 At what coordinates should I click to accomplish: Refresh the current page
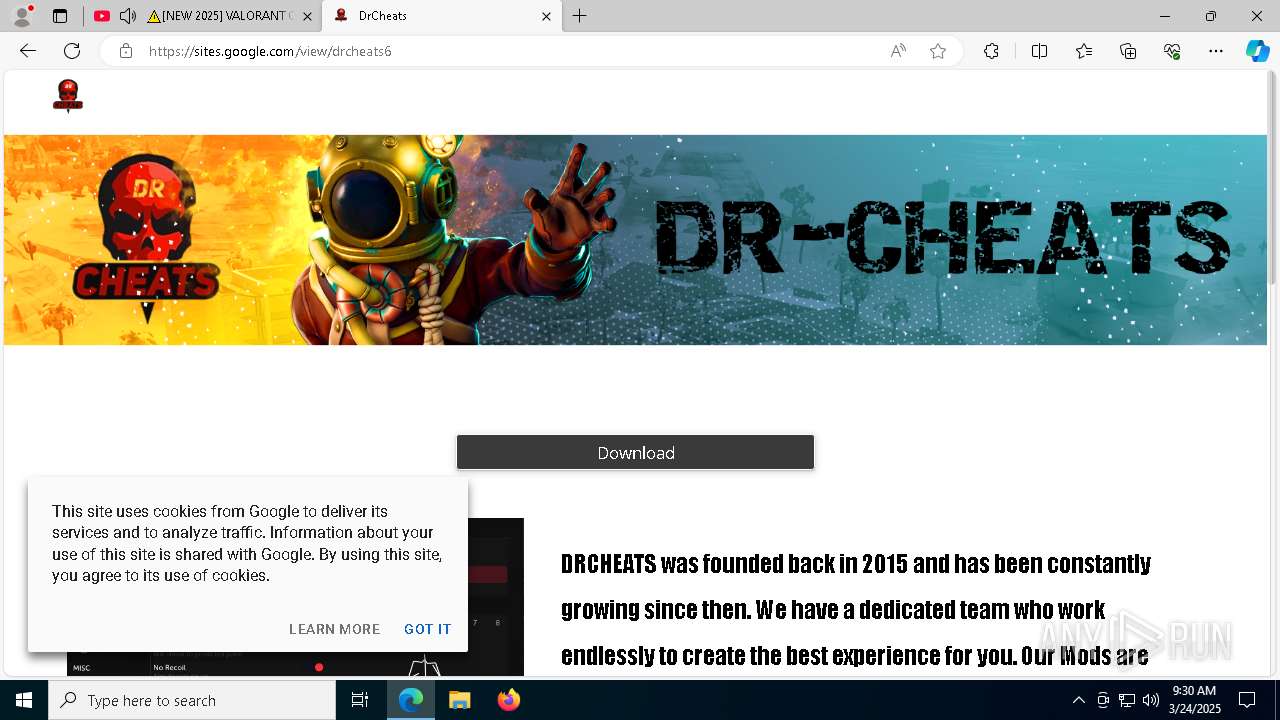pos(72,51)
